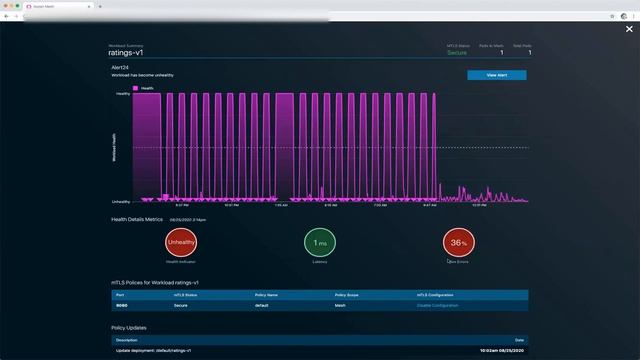Close the browser tab
This screenshot has width=640, height=360.
tap(89, 7)
